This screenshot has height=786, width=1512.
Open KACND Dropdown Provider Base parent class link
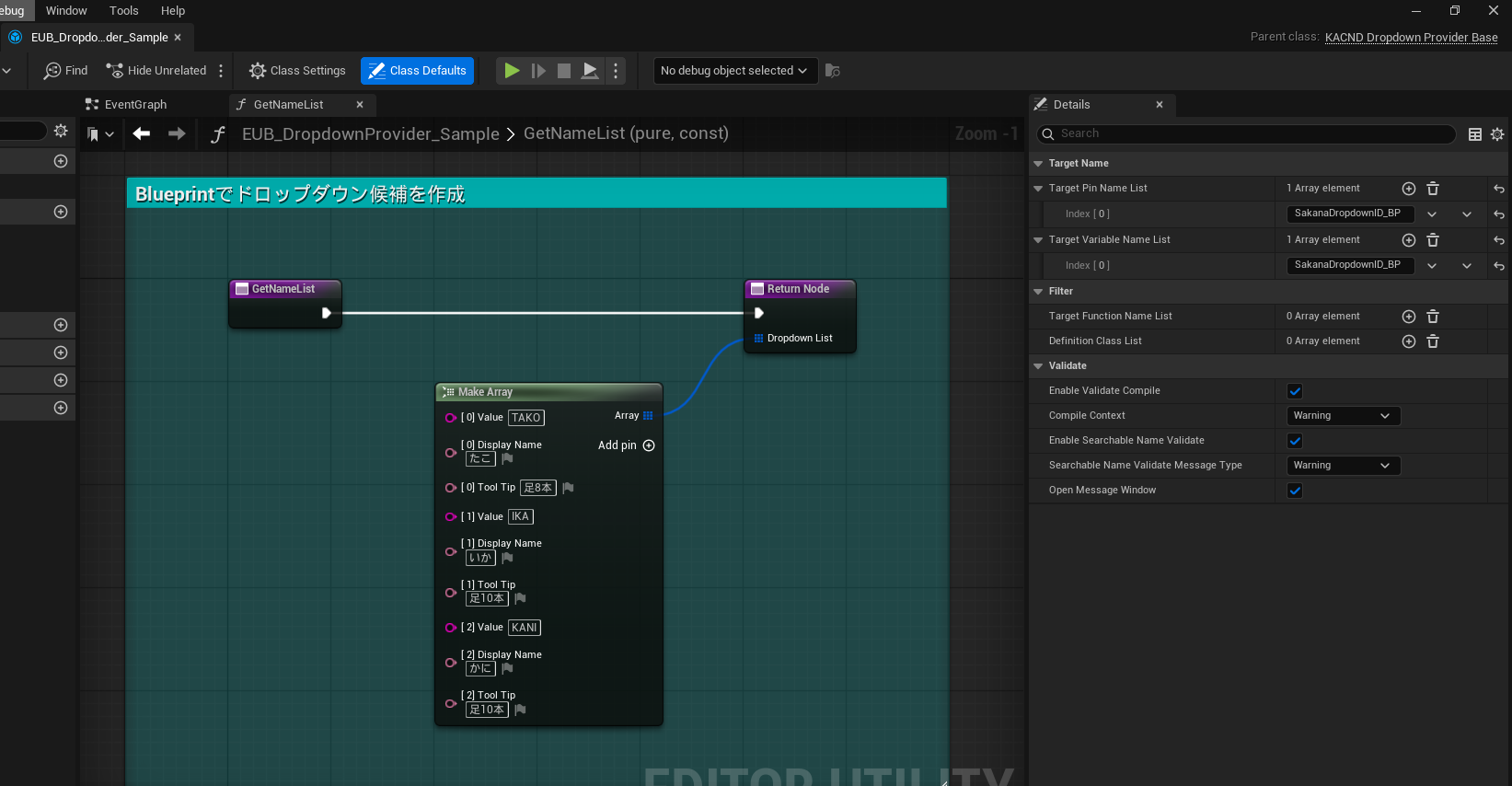click(x=1411, y=38)
